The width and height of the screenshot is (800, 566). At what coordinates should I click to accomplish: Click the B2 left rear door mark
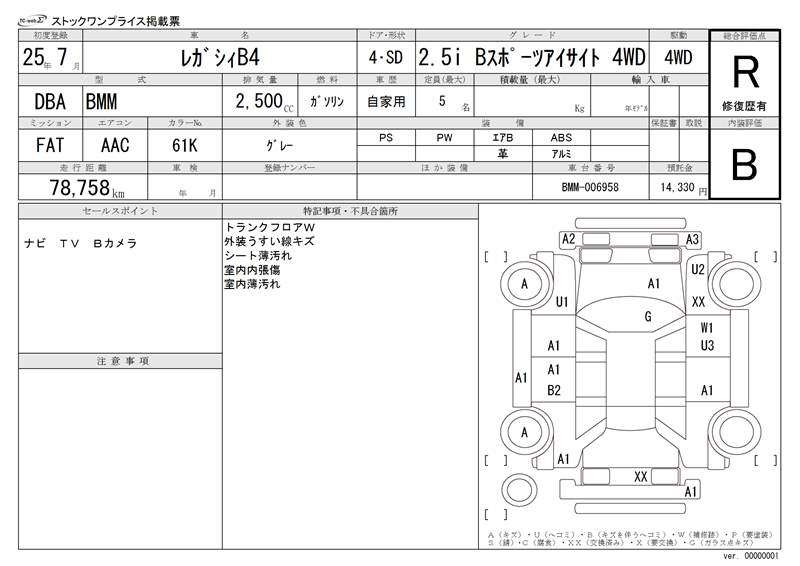click(x=554, y=390)
